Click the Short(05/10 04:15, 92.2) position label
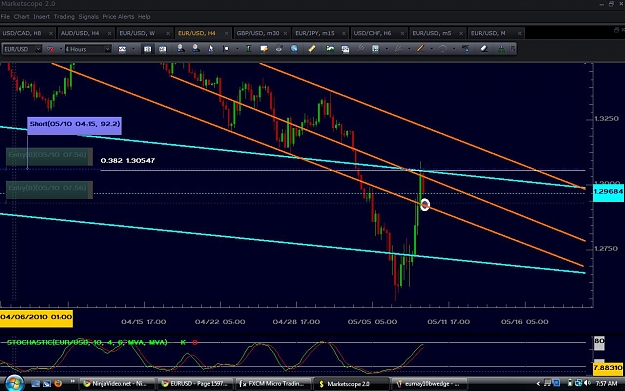625x391 pixels. [x=75, y=126]
